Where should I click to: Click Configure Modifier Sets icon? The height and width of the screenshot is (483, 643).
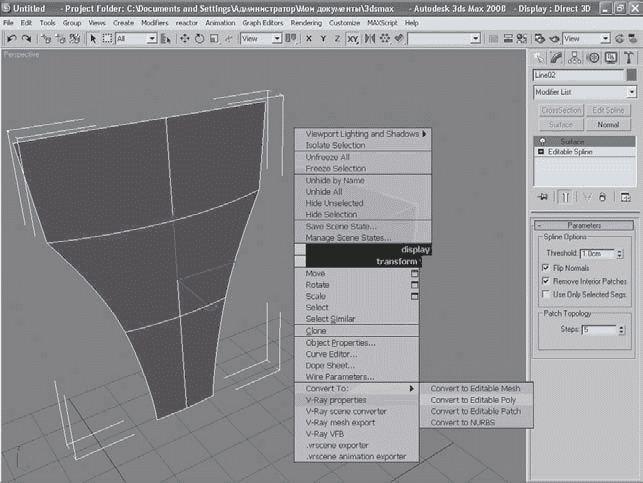(624, 197)
